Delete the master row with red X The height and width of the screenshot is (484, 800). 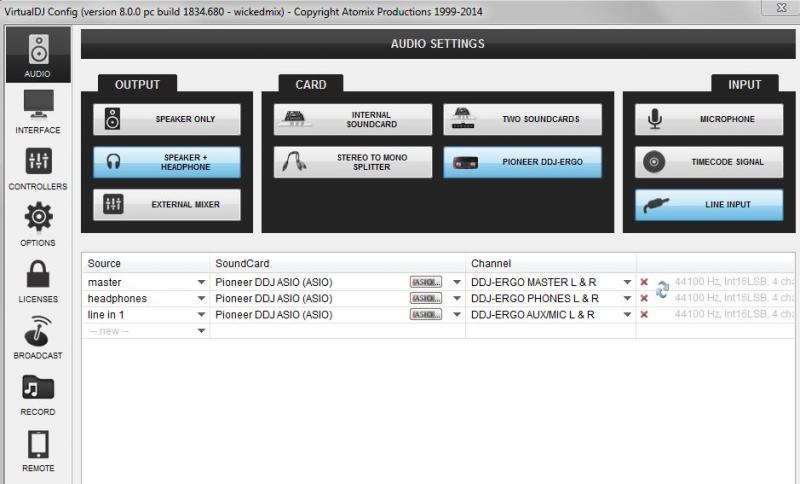point(644,282)
